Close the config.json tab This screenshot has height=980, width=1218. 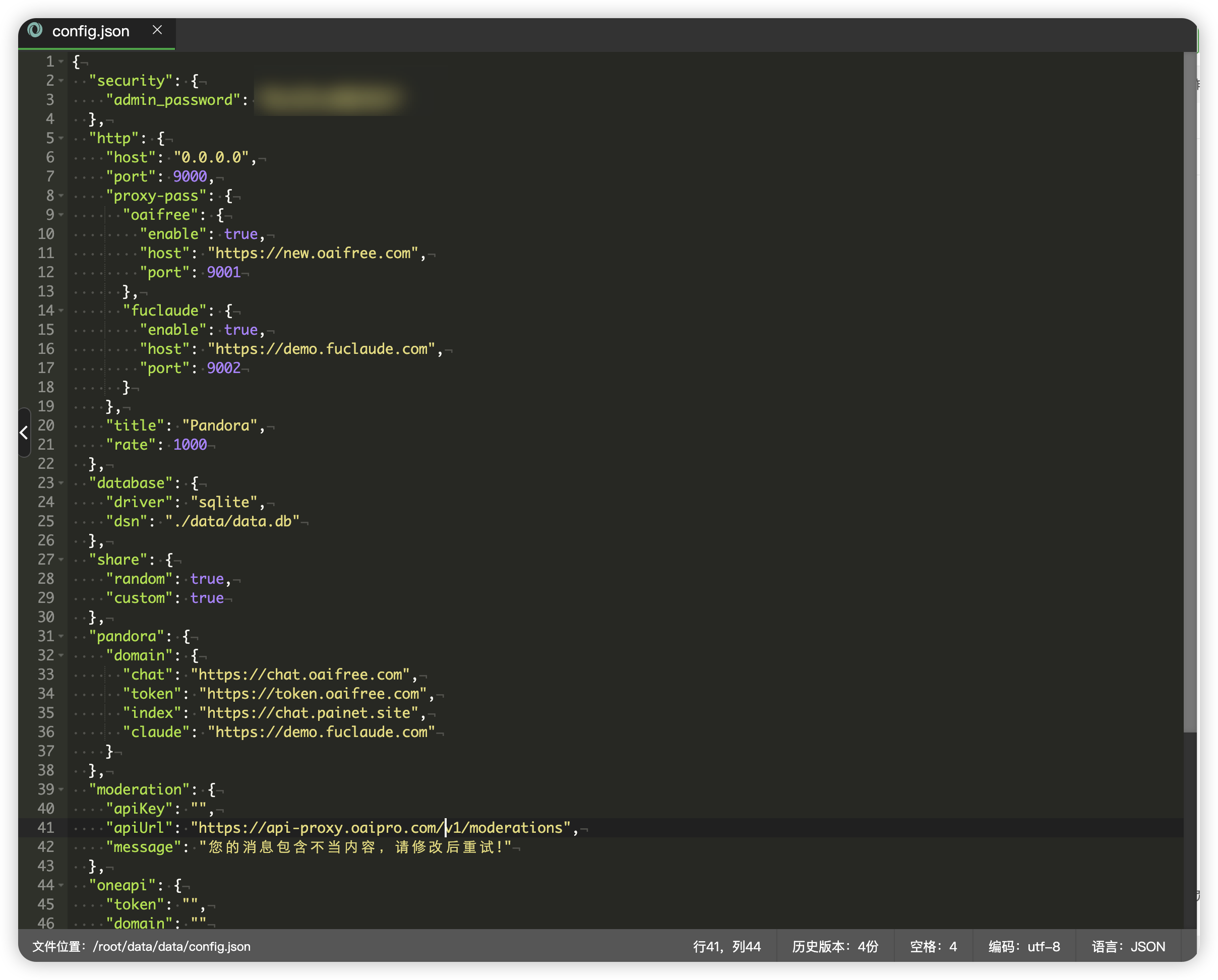click(x=158, y=30)
